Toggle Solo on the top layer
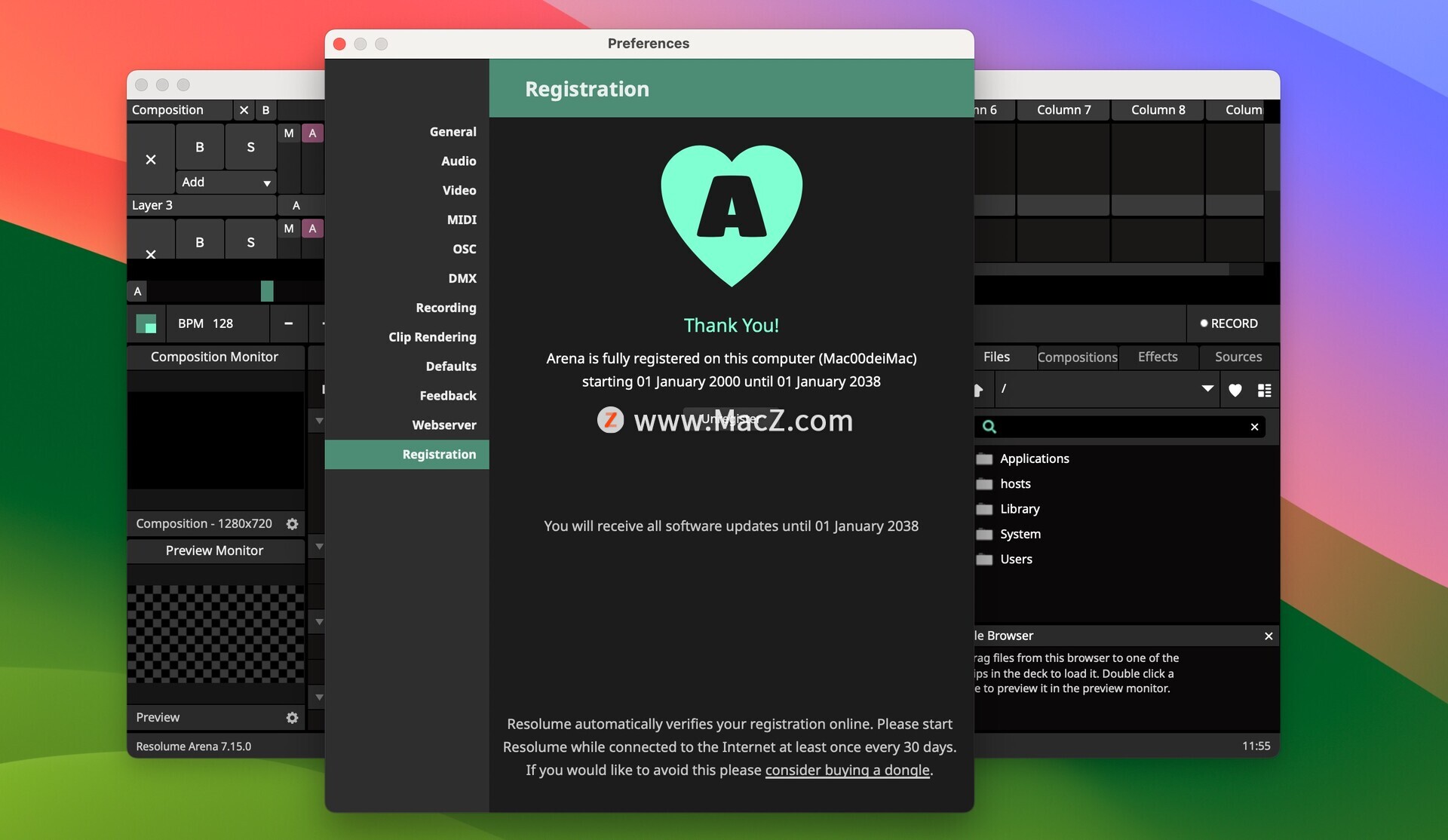Screen dimensions: 1448x840 coord(251,147)
